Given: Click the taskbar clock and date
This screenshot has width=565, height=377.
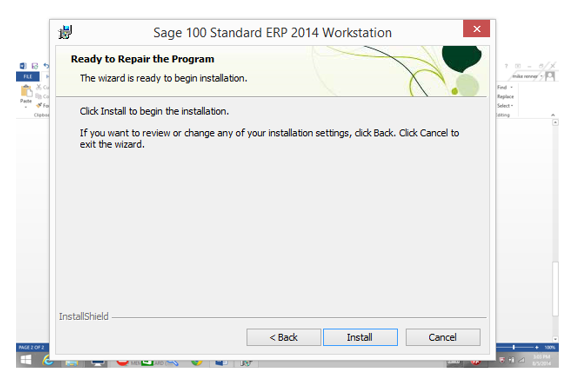Looking at the screenshot, I should click(542, 360).
